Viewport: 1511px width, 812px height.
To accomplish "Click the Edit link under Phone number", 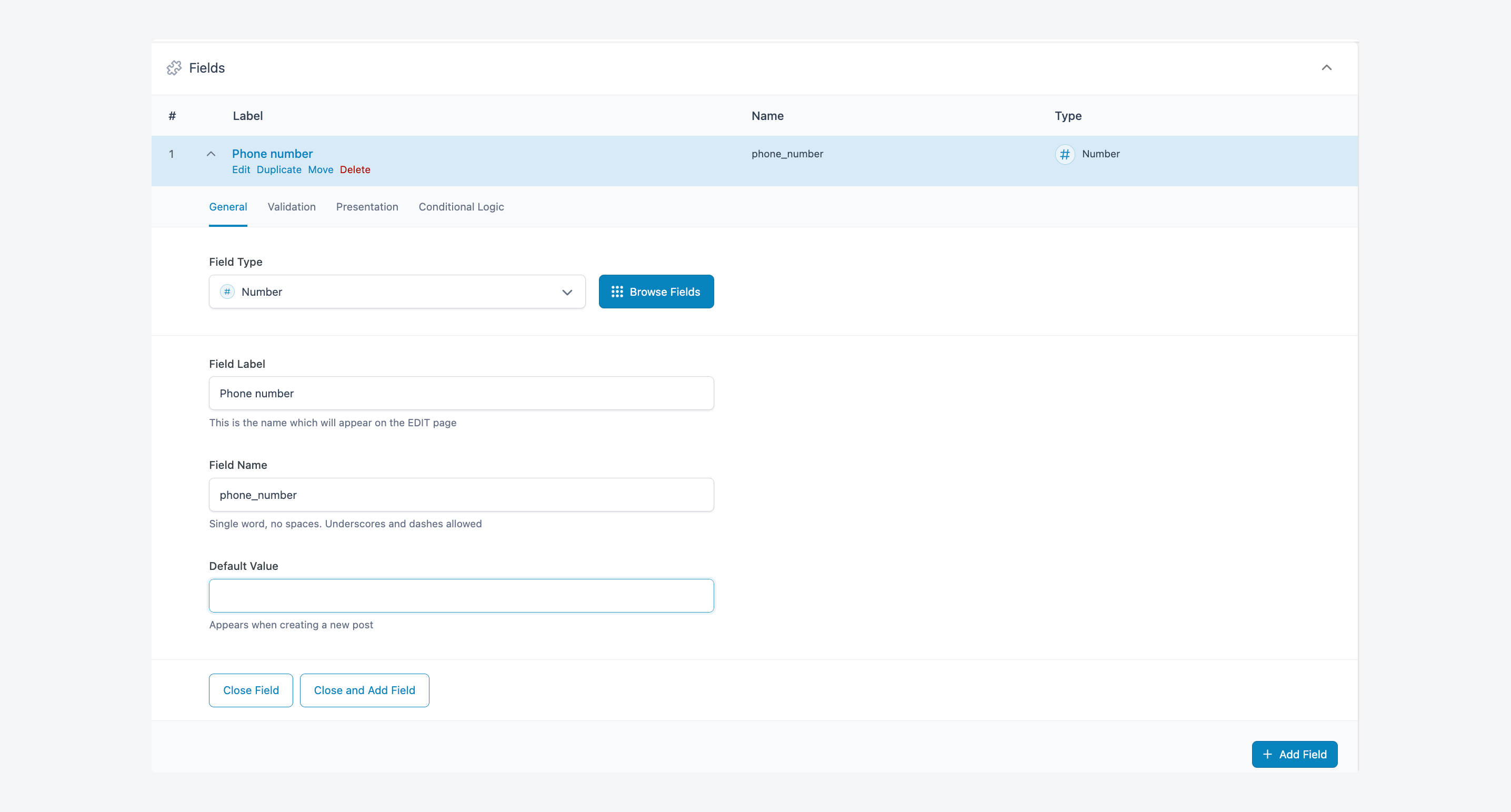I will 241,169.
